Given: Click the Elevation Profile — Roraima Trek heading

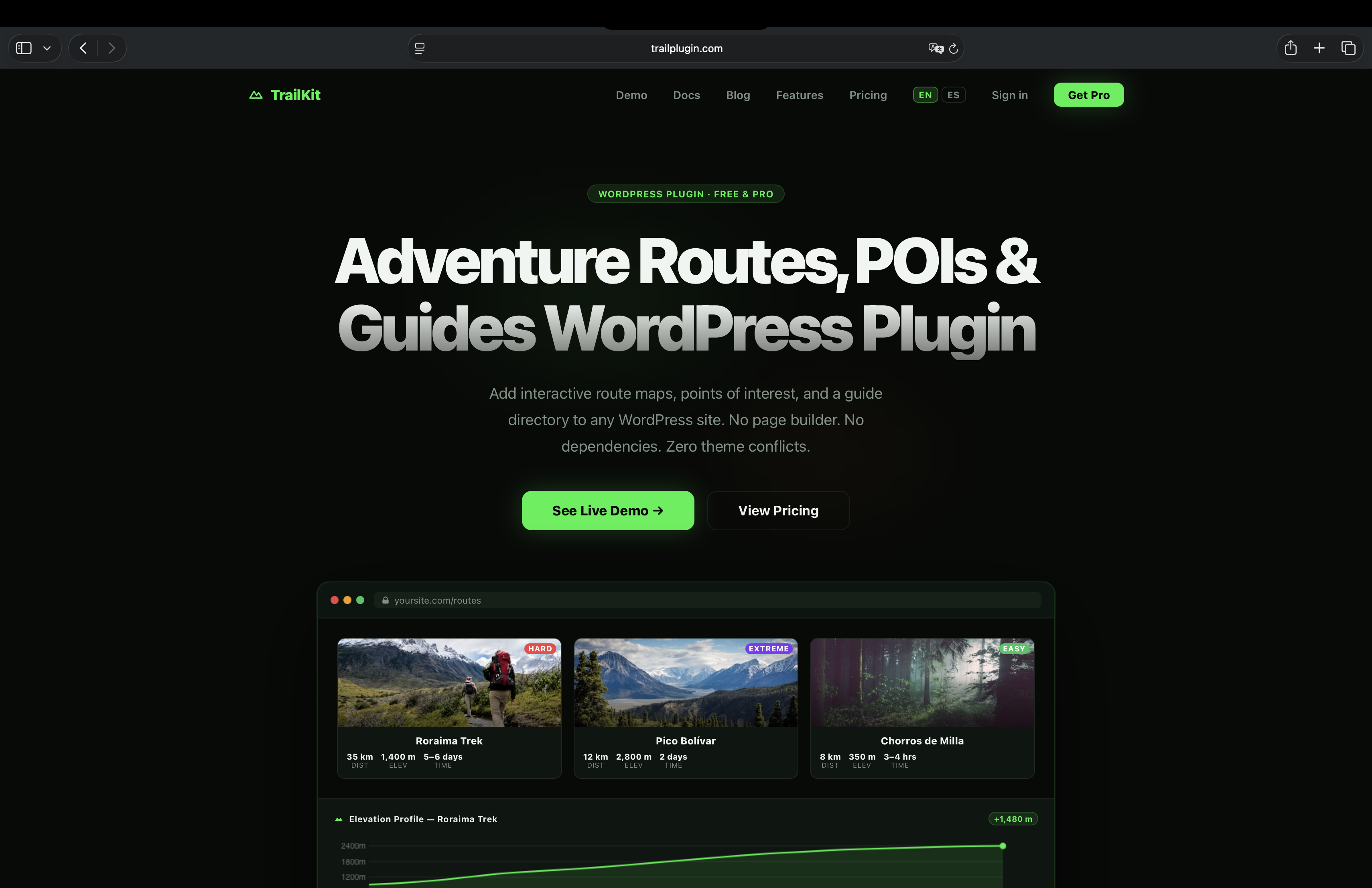Looking at the screenshot, I should 422,819.
